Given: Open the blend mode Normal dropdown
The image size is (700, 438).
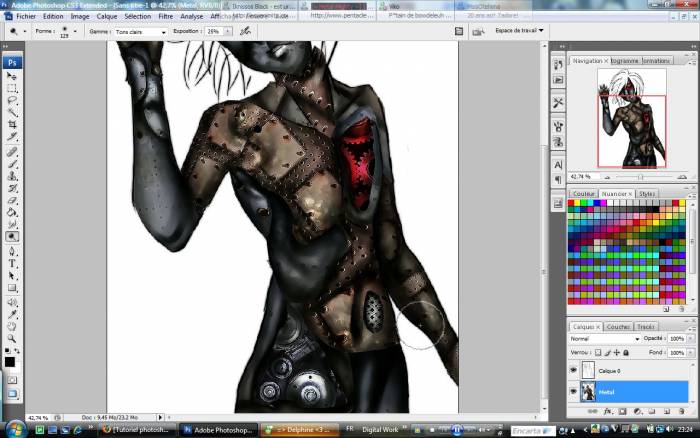Looking at the screenshot, I should (604, 339).
